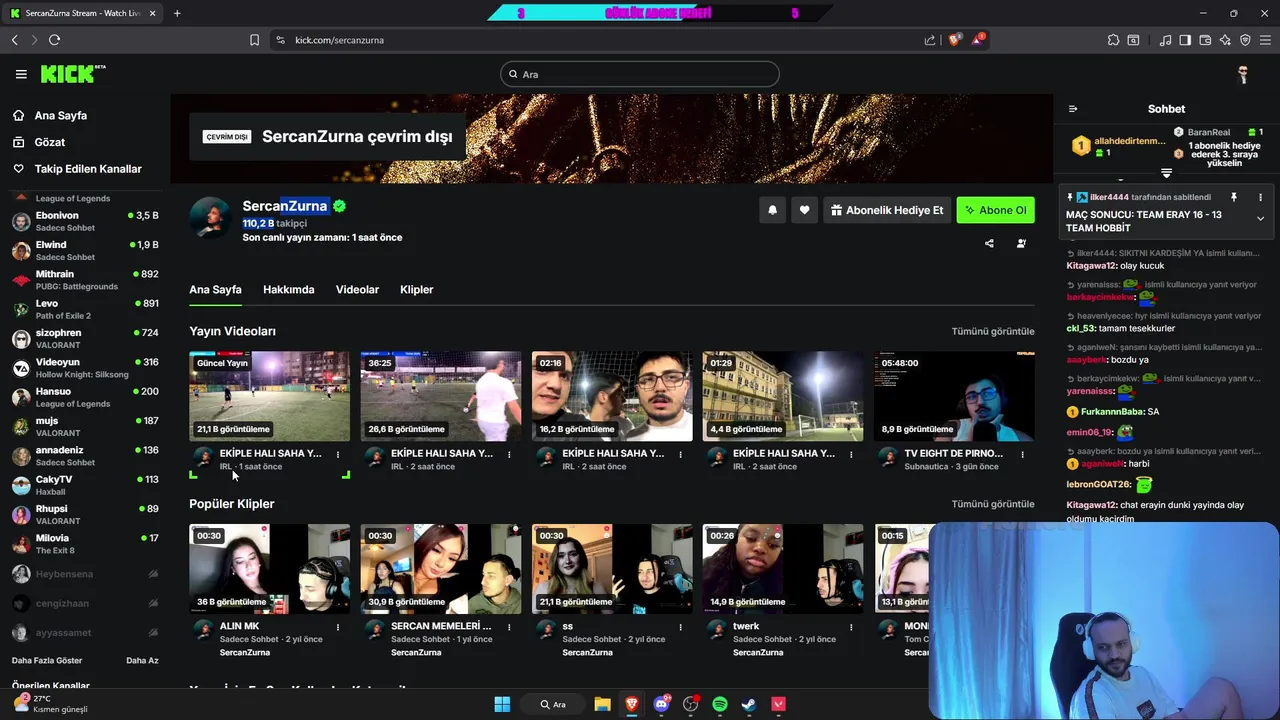The height and width of the screenshot is (720, 1280).
Task: Open options menu for first EKİPLE HALI SAHA video
Action: [x=338, y=454]
